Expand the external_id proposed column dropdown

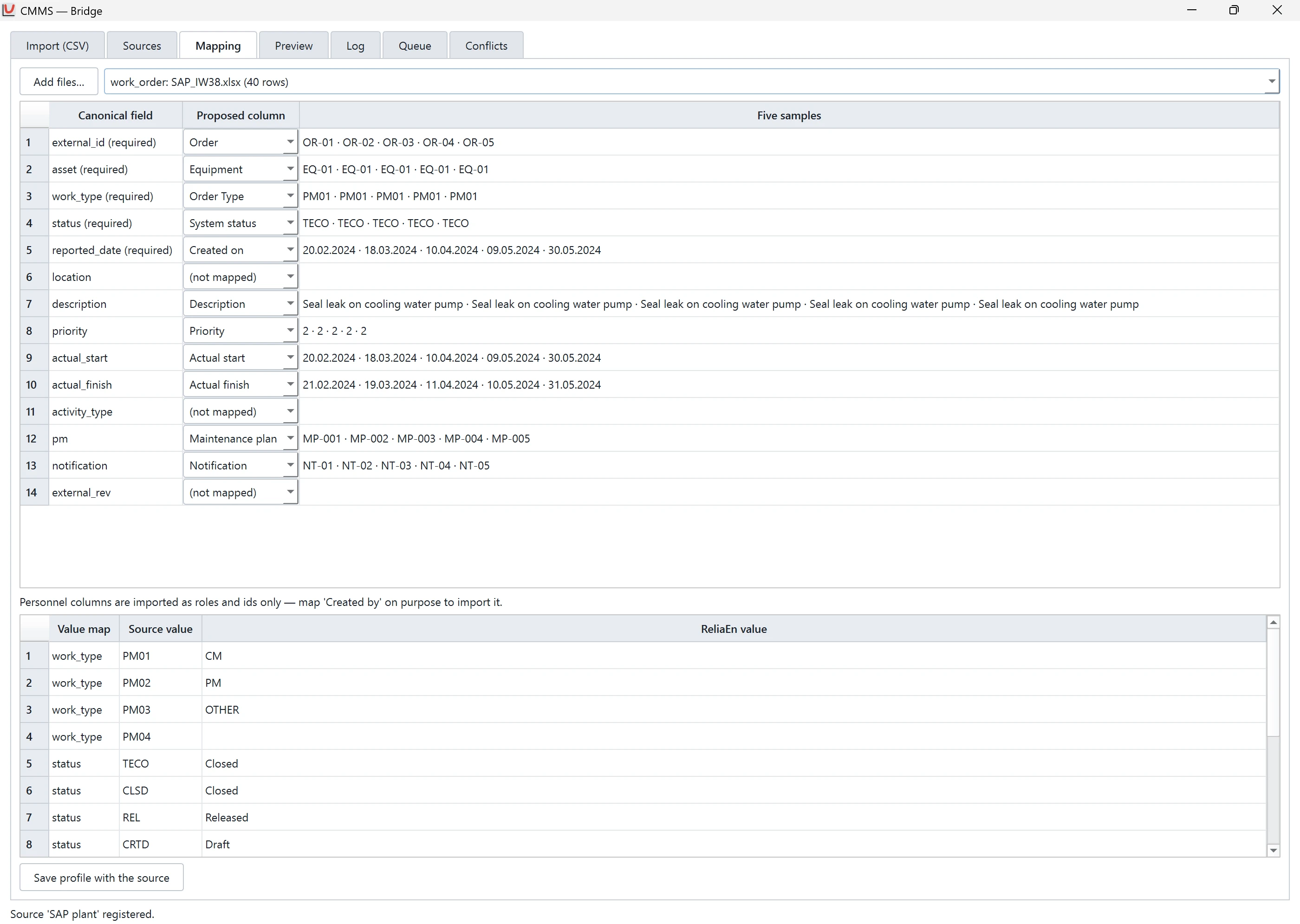[240, 142]
